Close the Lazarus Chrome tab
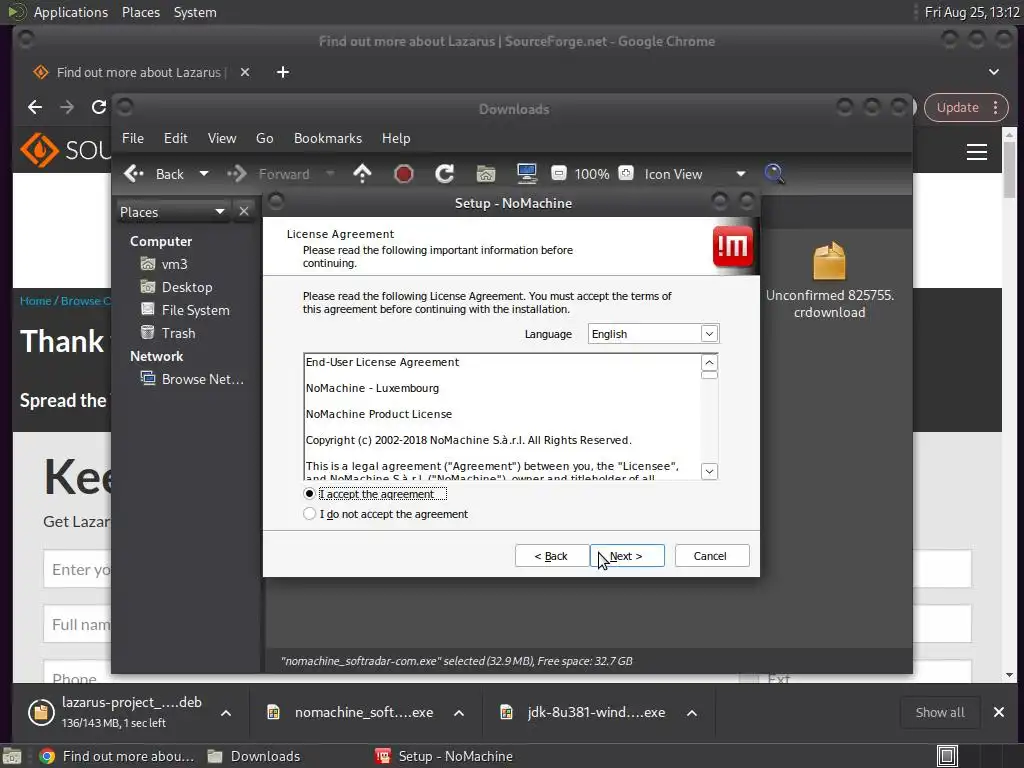The image size is (1024, 768). click(245, 72)
